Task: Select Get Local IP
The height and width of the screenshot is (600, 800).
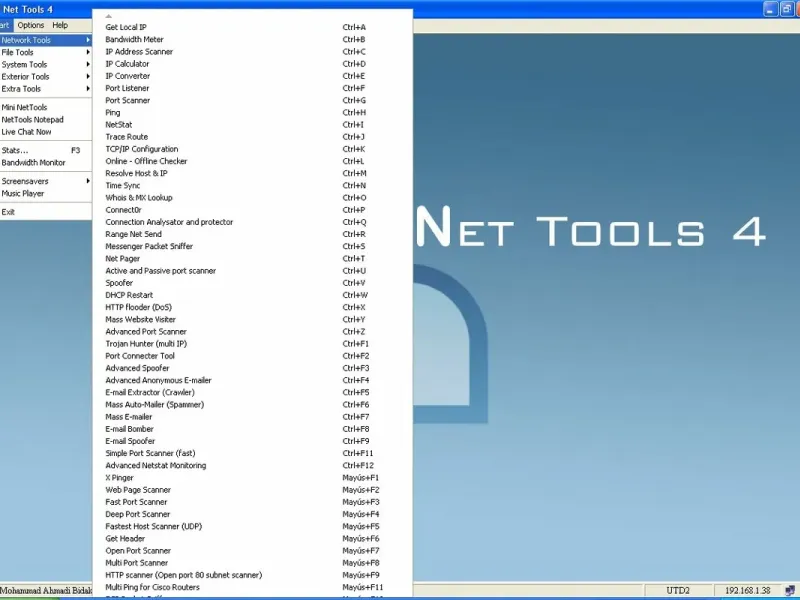Action: 252,27
